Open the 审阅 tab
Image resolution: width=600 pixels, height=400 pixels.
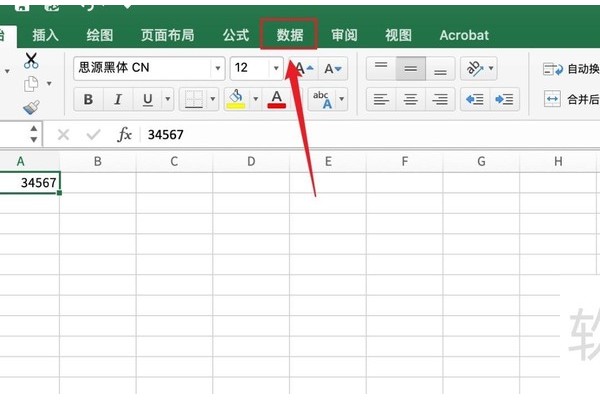tap(344, 35)
